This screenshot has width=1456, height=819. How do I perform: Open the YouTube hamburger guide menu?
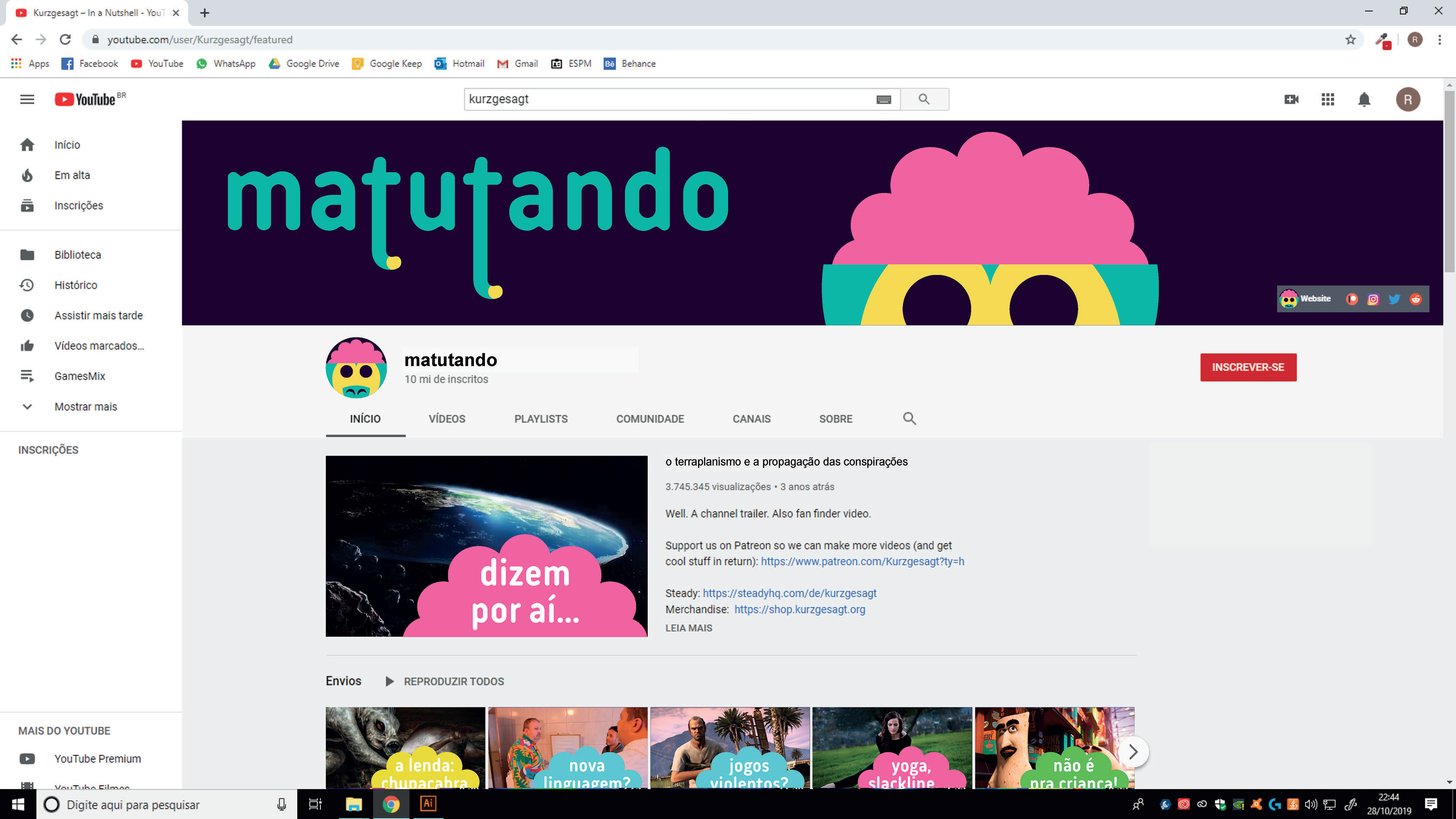(27, 99)
